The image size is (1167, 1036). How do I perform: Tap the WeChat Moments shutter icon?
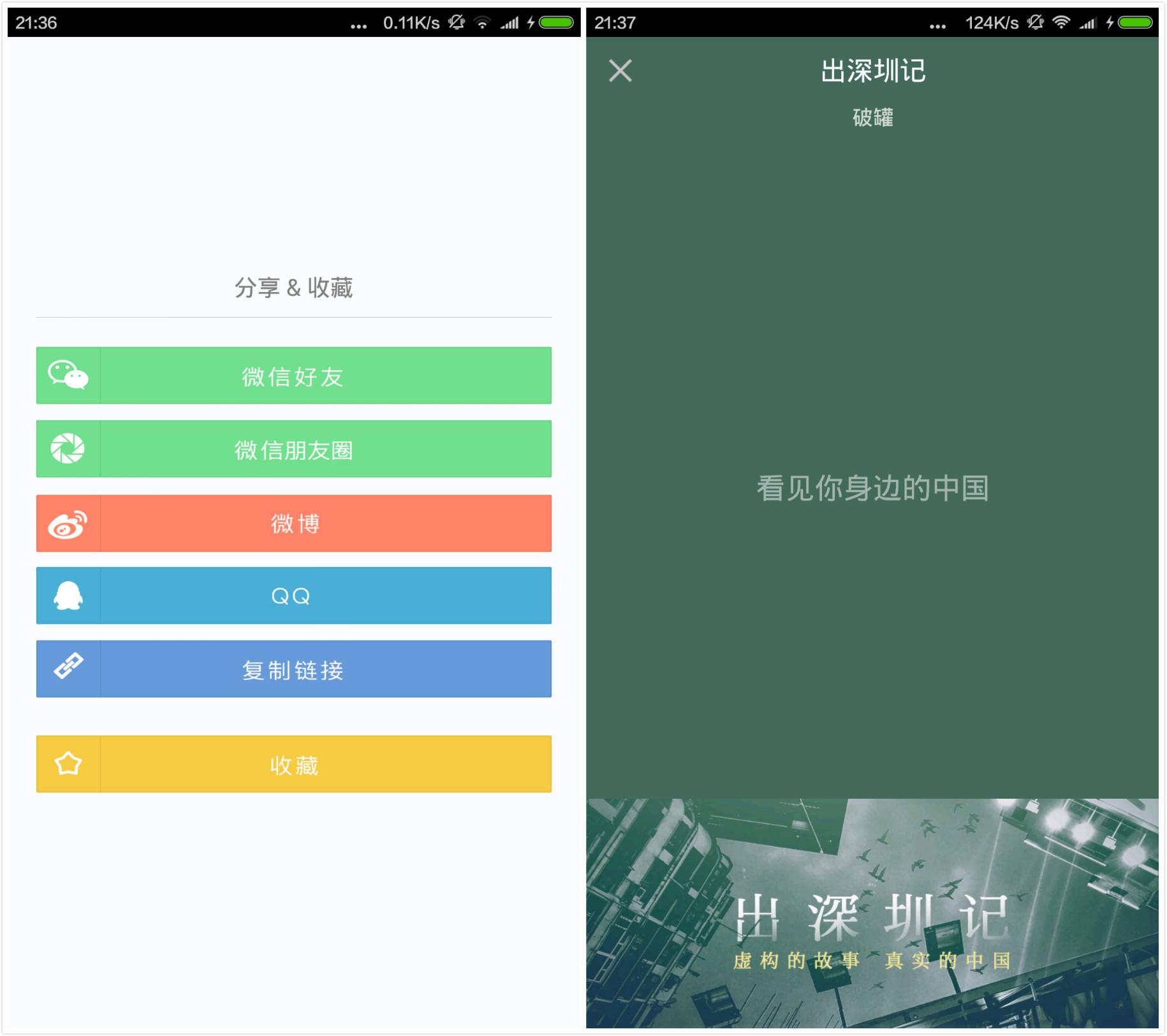point(68,448)
